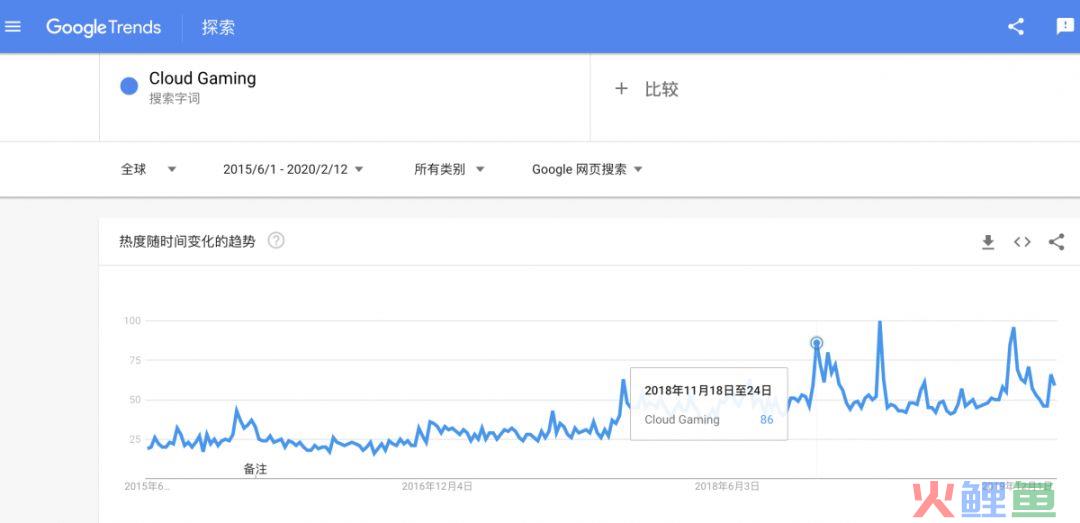Click the 2016年12月4日 axis label
1080x523 pixels.
437,486
